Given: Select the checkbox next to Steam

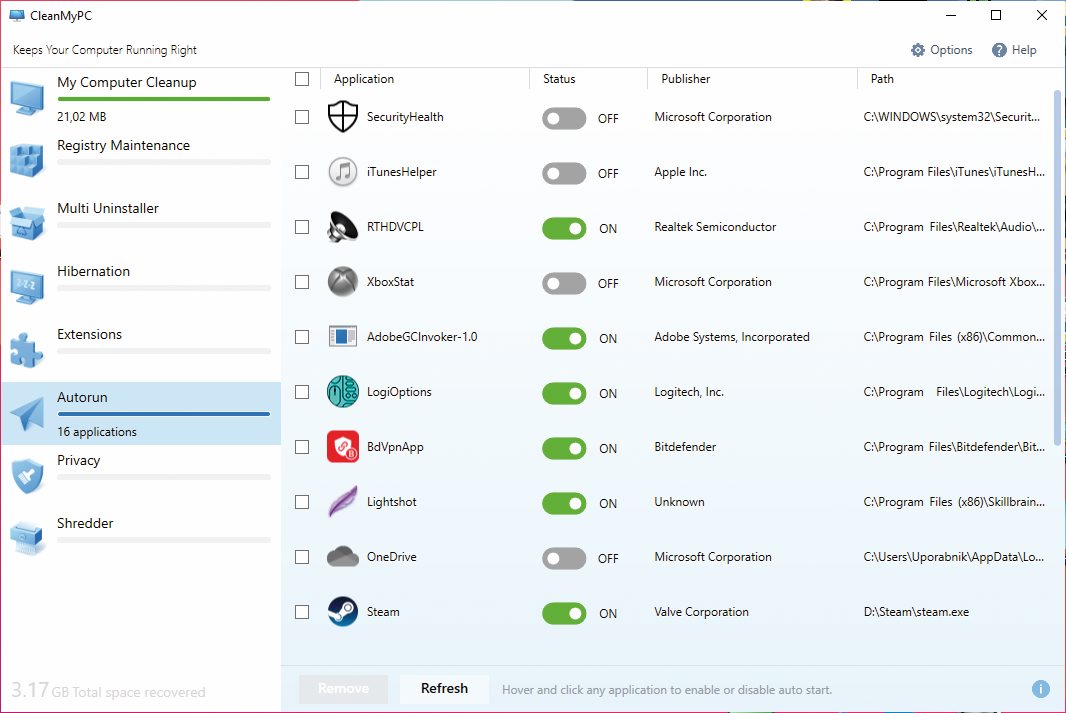Looking at the screenshot, I should tap(302, 612).
